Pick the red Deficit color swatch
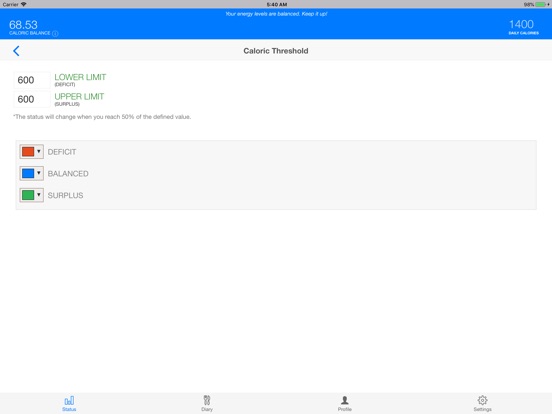 [28, 152]
